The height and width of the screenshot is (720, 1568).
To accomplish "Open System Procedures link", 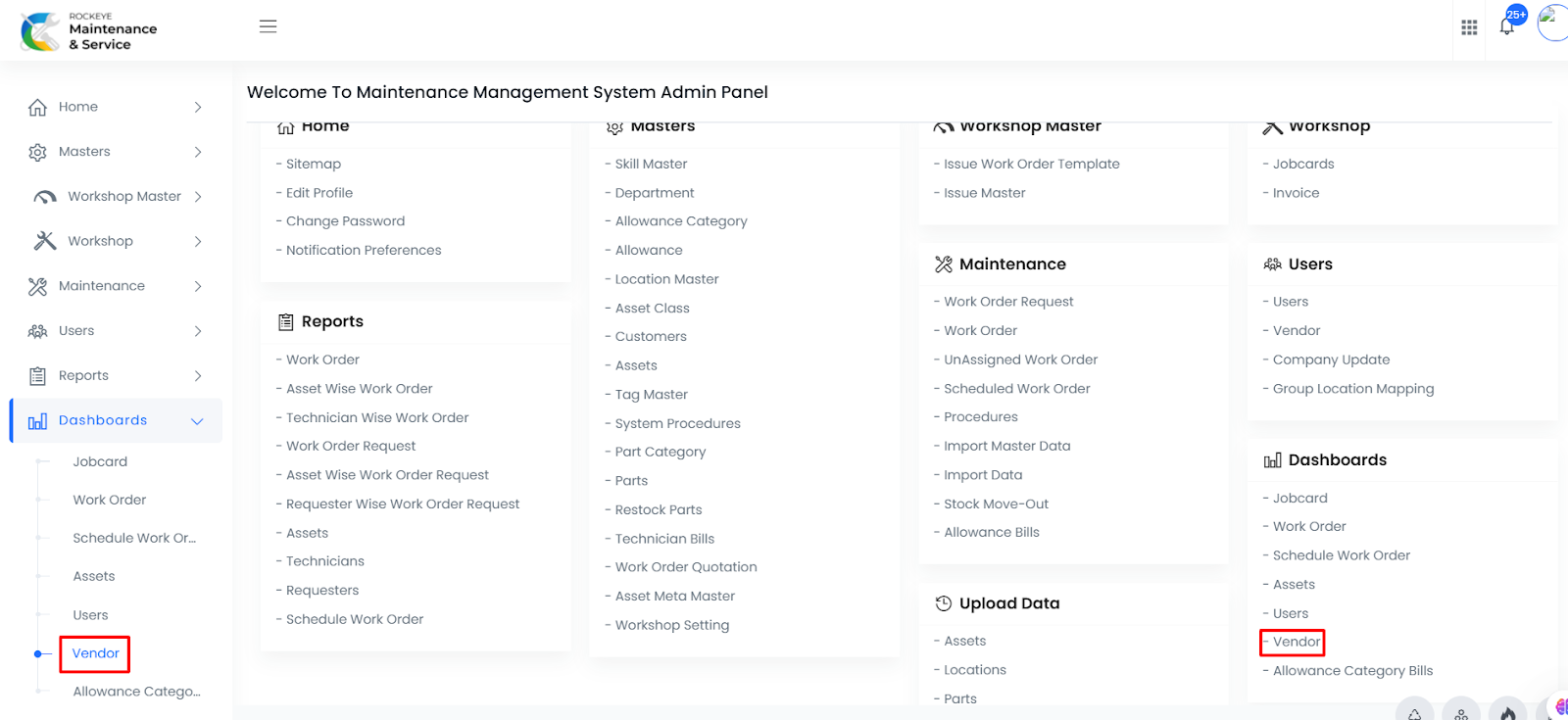I will (x=677, y=423).
